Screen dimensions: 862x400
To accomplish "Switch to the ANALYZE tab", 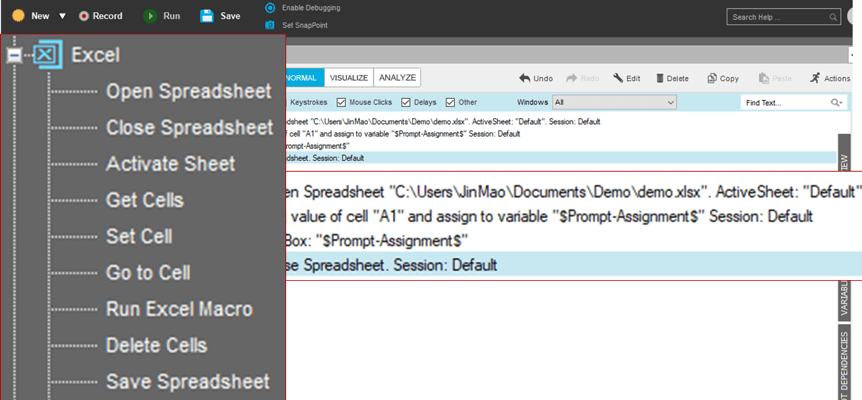I will [397, 78].
